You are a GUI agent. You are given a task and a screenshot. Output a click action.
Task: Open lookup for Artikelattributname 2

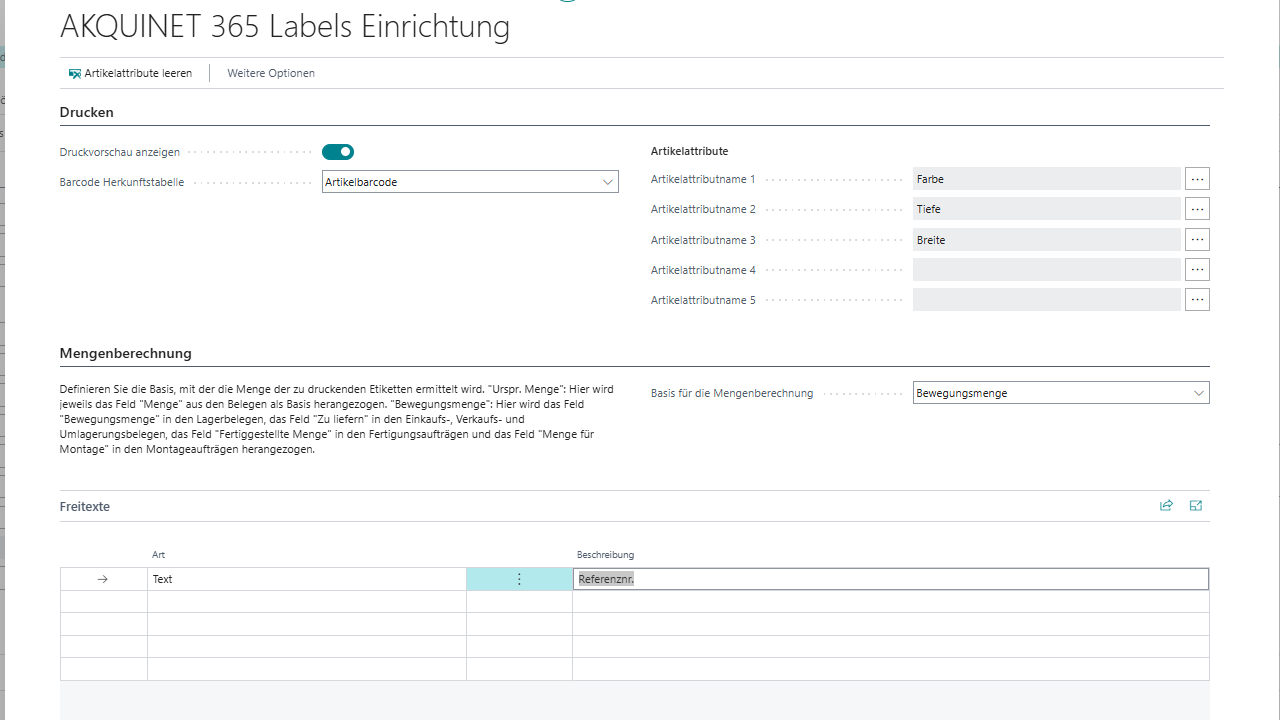click(1197, 209)
